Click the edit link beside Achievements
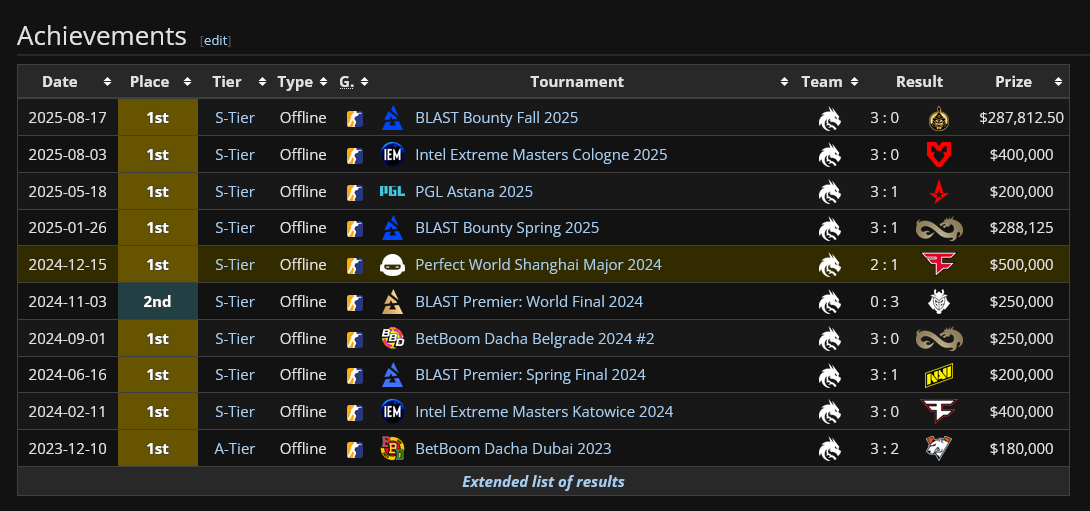Screen dimensions: 1090x511 (x=216, y=41)
